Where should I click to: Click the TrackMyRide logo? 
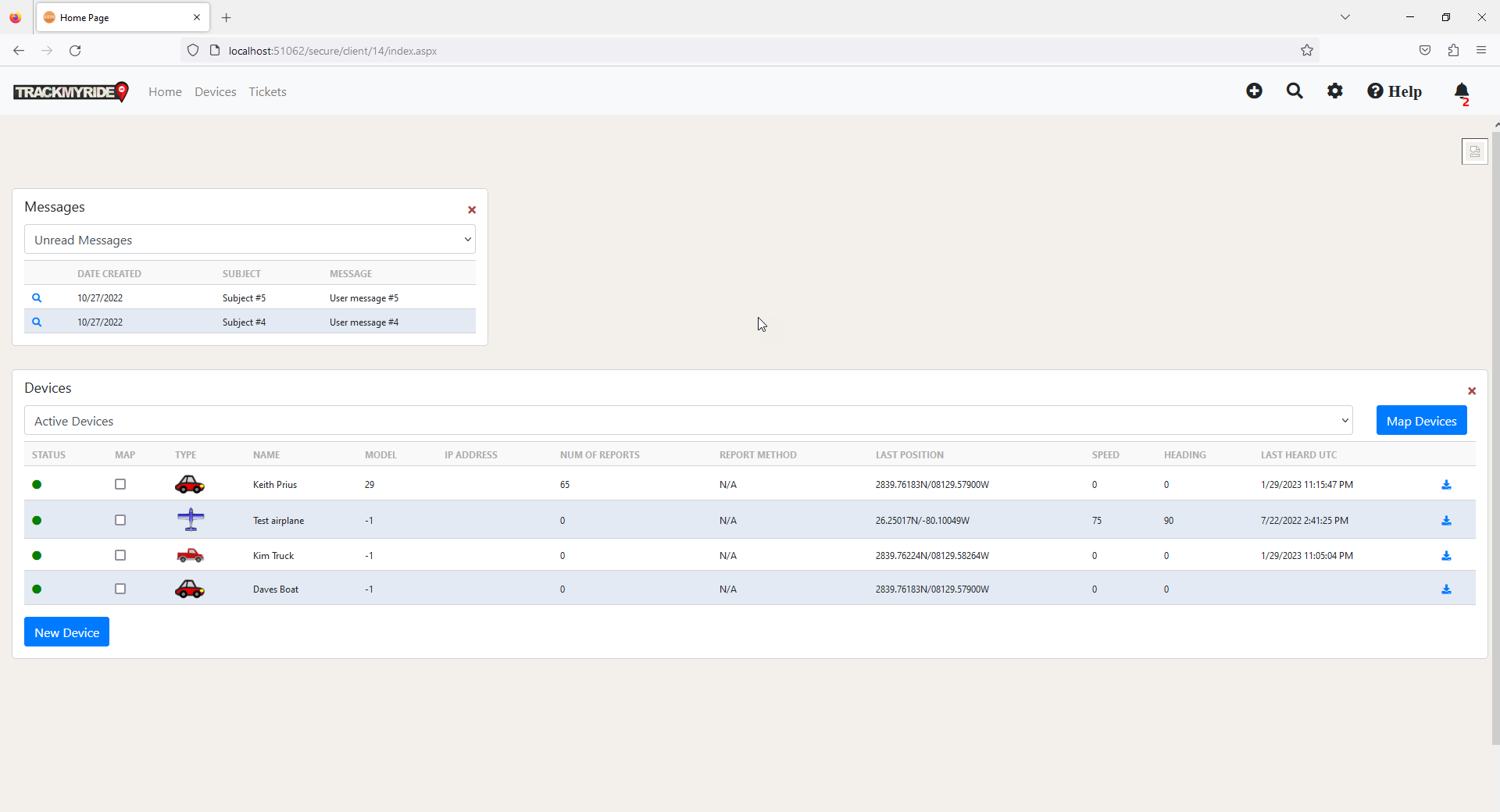pyautogui.click(x=71, y=92)
